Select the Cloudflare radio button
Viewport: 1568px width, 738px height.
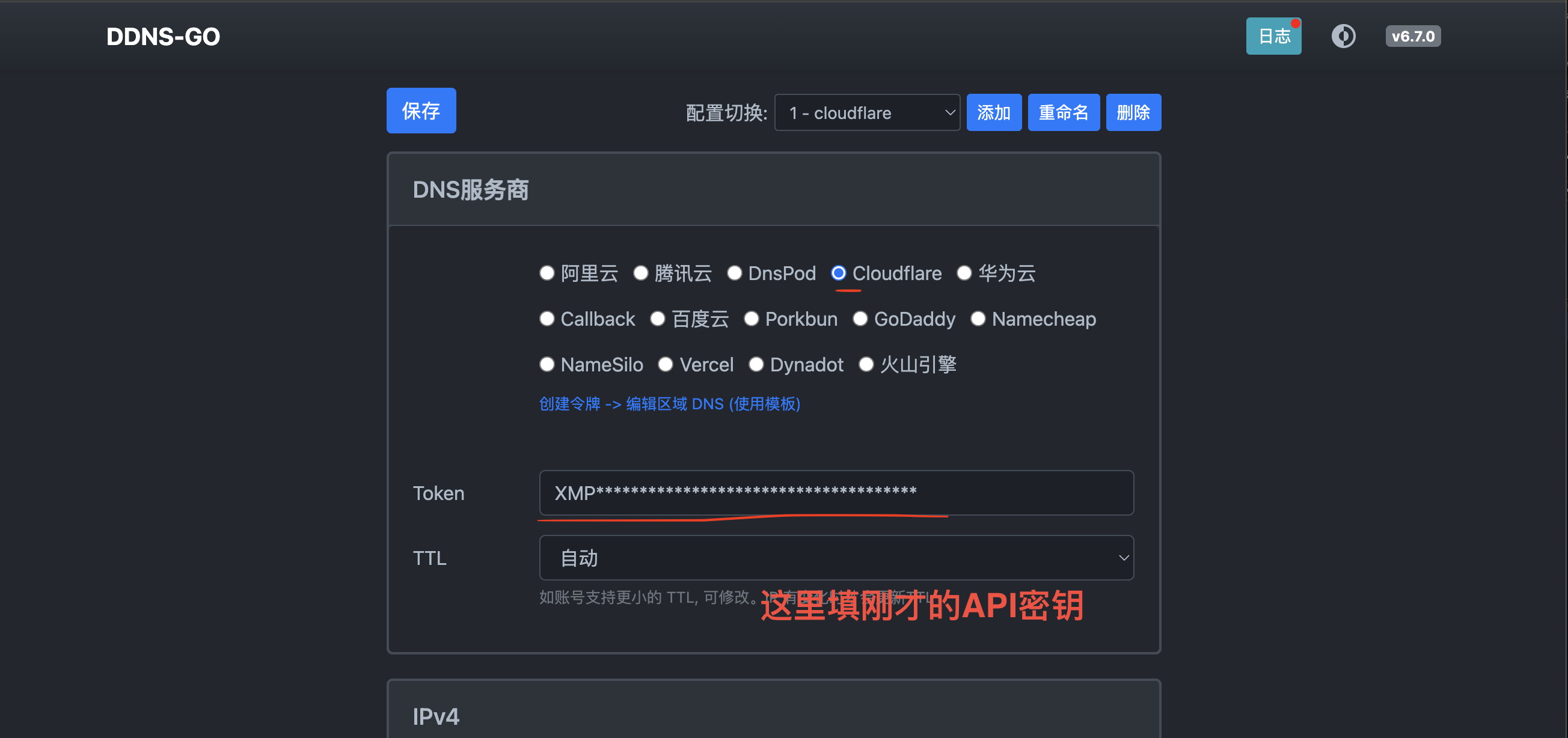click(838, 273)
